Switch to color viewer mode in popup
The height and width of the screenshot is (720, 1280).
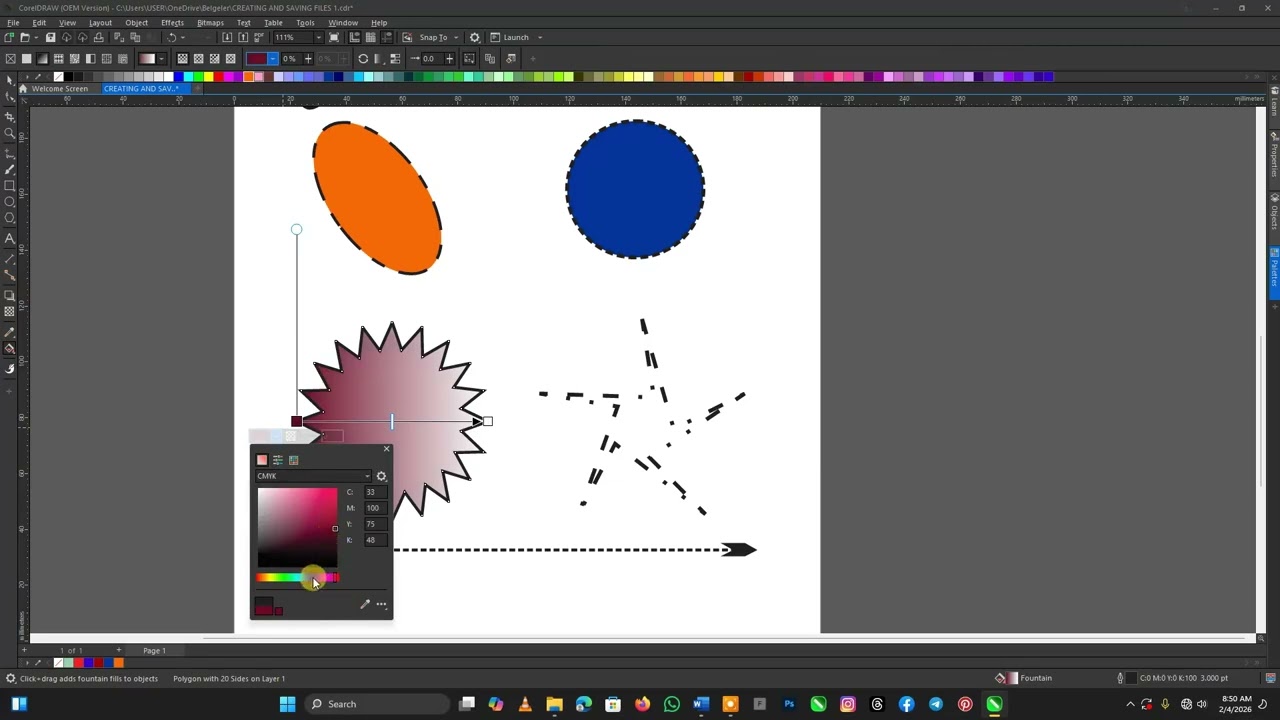(x=262, y=460)
